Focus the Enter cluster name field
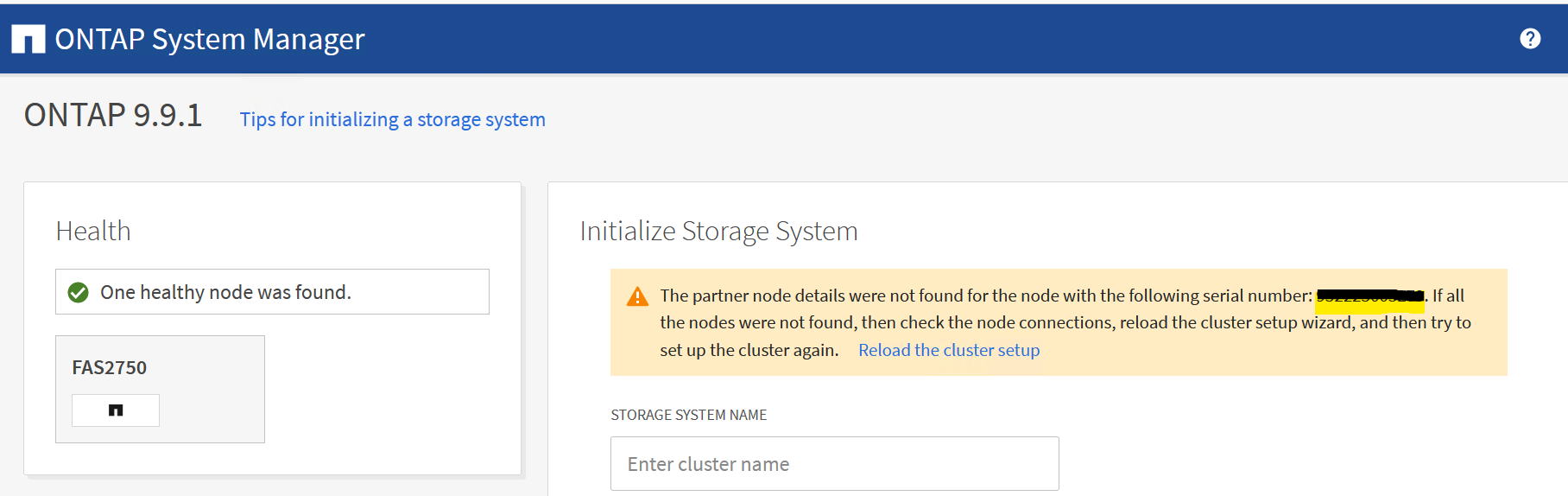This screenshot has height=496, width=1568. [834, 464]
